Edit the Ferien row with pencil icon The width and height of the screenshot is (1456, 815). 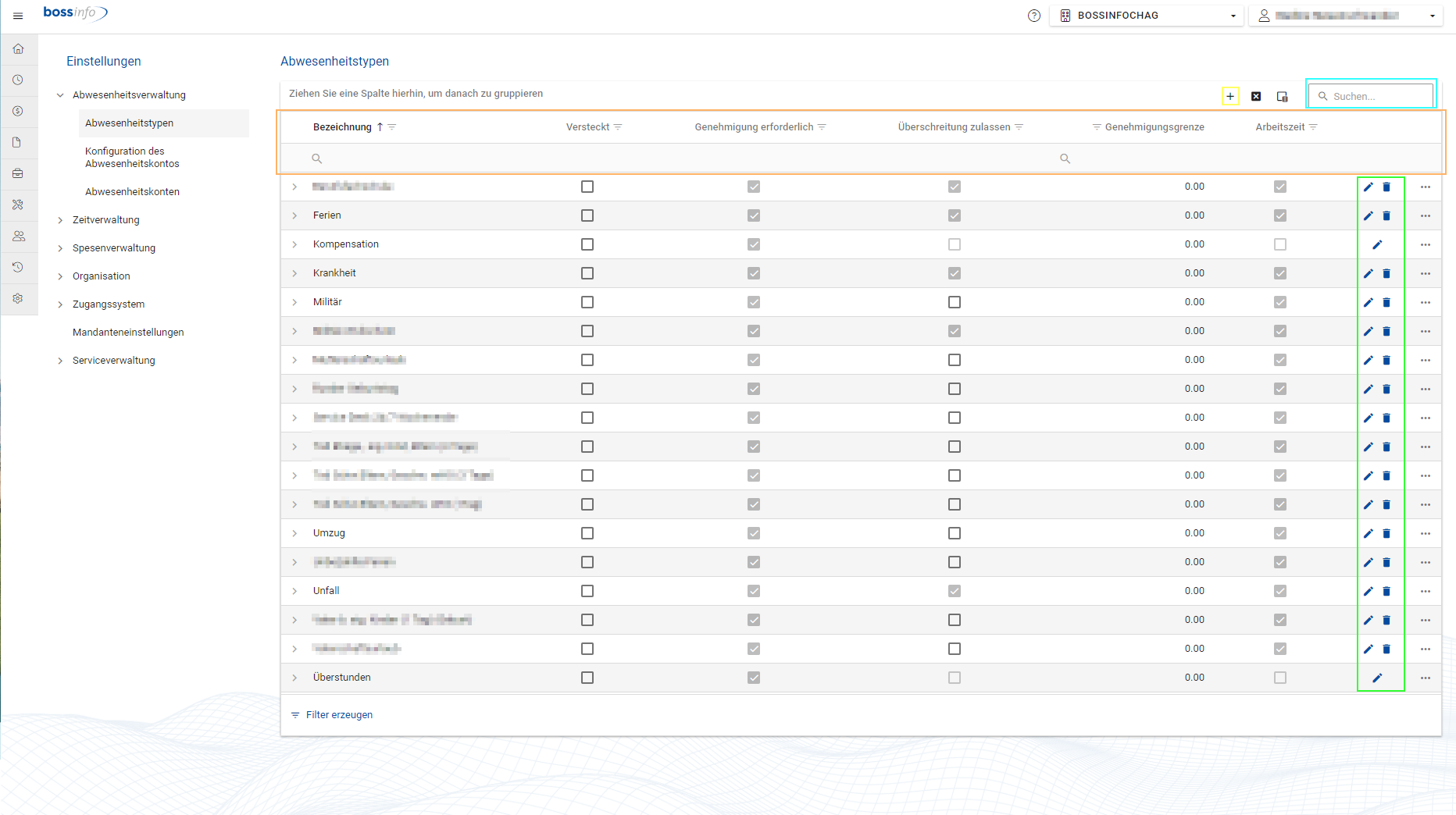point(1369,215)
